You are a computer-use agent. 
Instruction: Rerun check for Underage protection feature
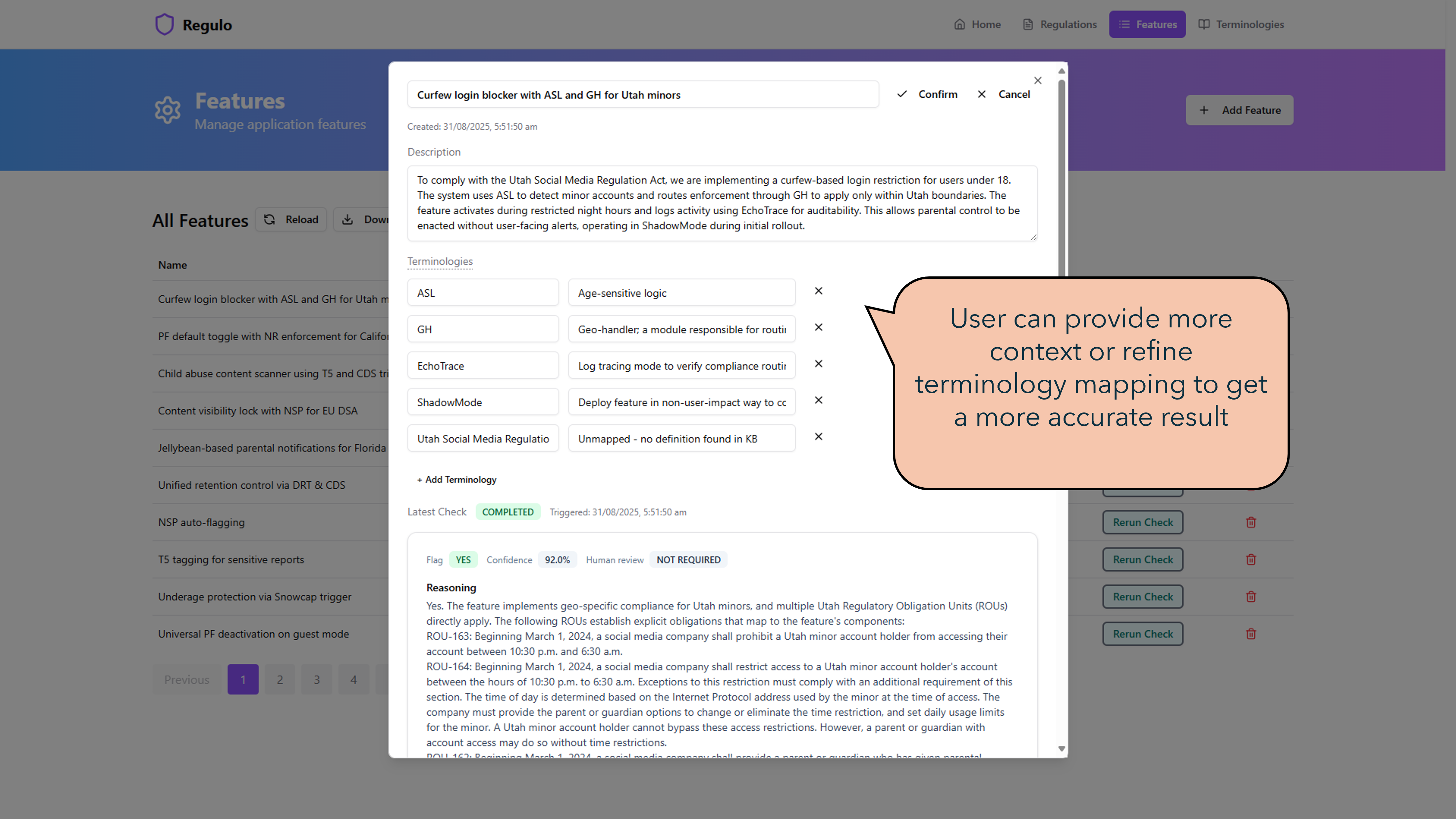coord(1142,597)
